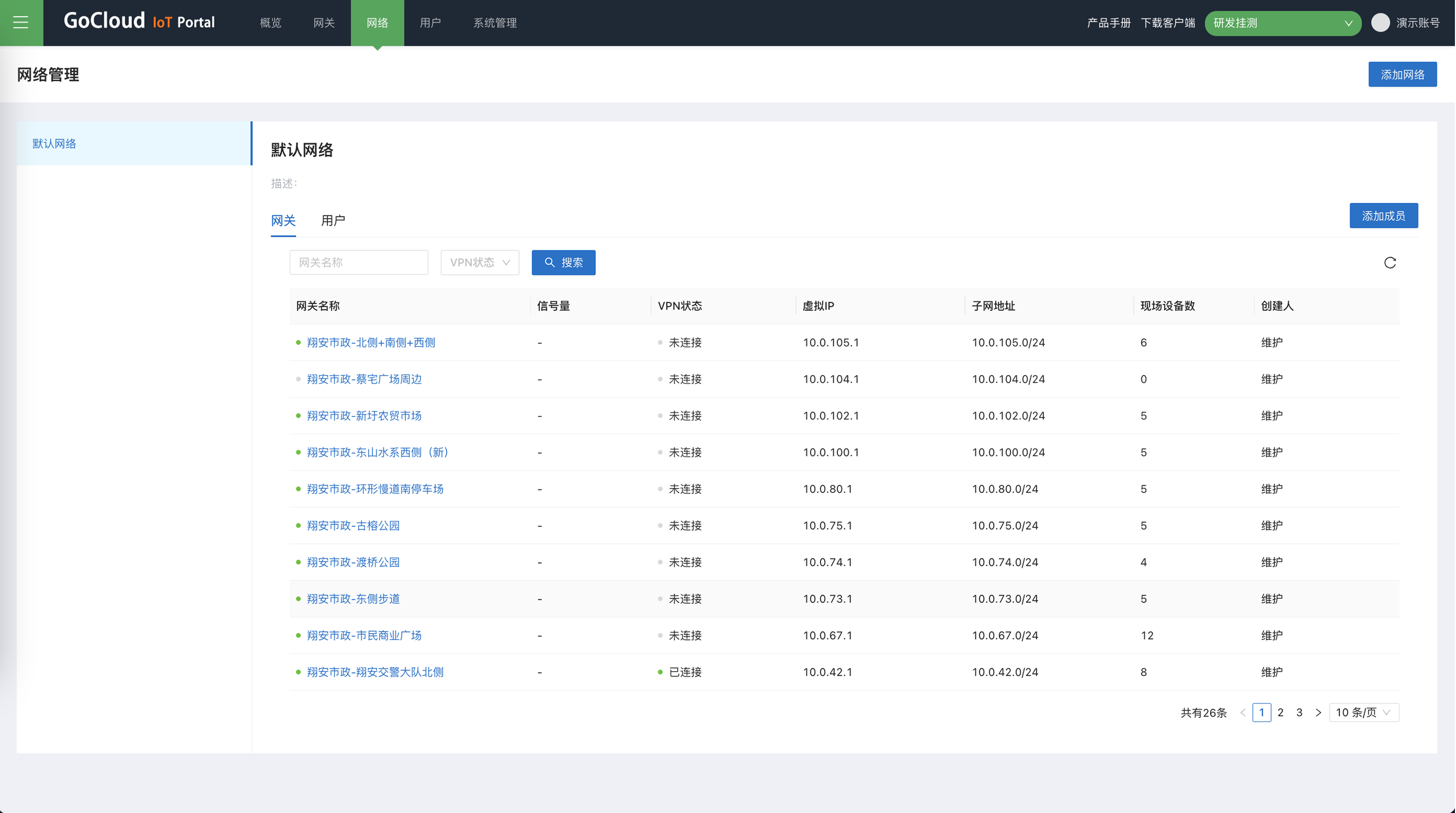Image resolution: width=1456 pixels, height=813 pixels.
Task: Open gateway 翔安市政-古榕公园 link
Action: point(353,525)
